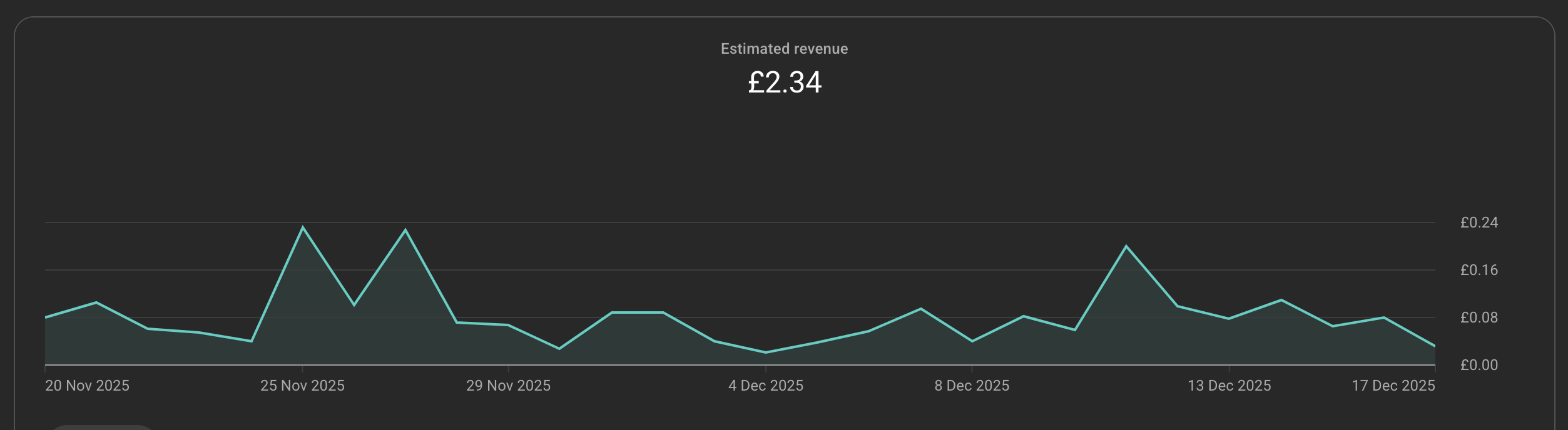Click the £2.34 total revenue figure

pos(784,82)
